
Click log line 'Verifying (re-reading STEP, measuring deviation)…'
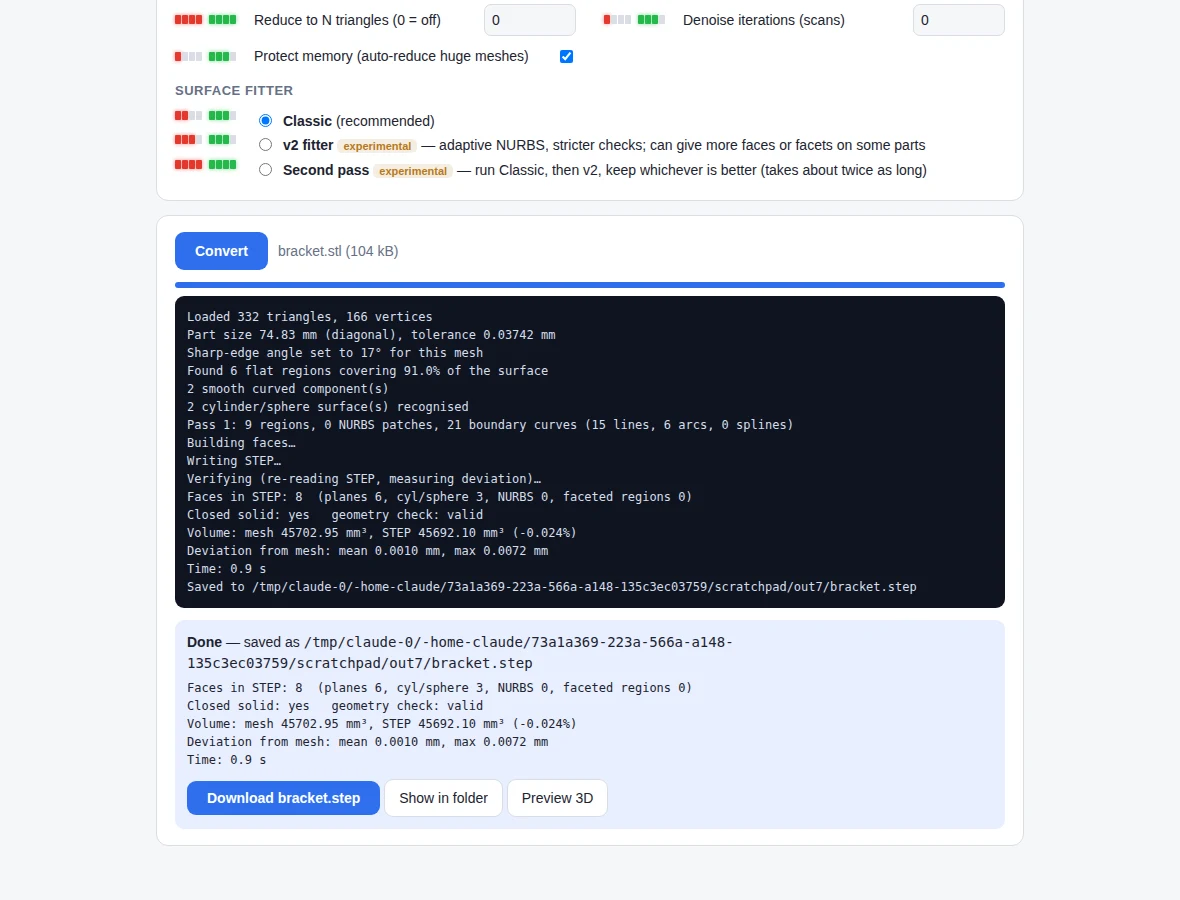click(364, 479)
